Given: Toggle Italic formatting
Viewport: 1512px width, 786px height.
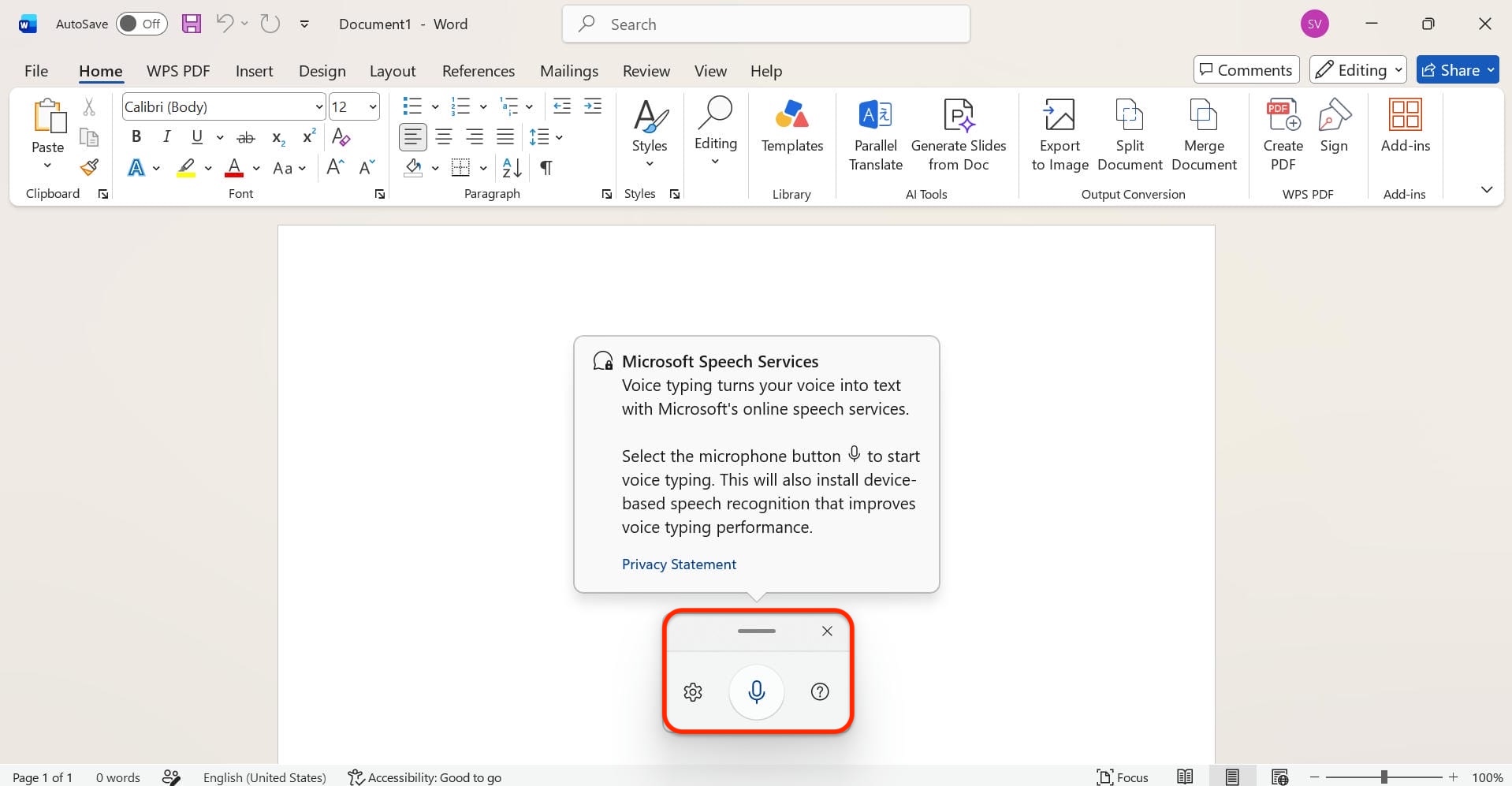Looking at the screenshot, I should coord(166,136).
